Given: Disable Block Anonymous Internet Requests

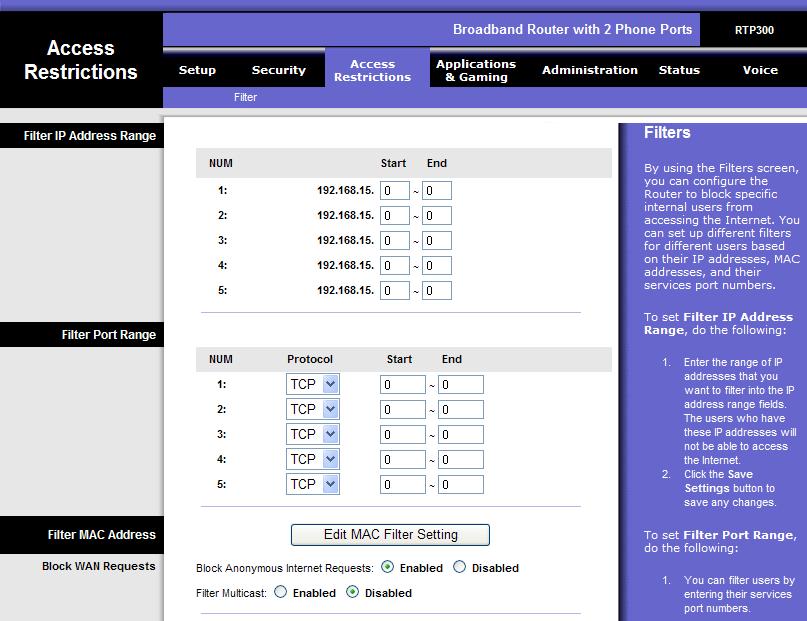Looking at the screenshot, I should 457,568.
